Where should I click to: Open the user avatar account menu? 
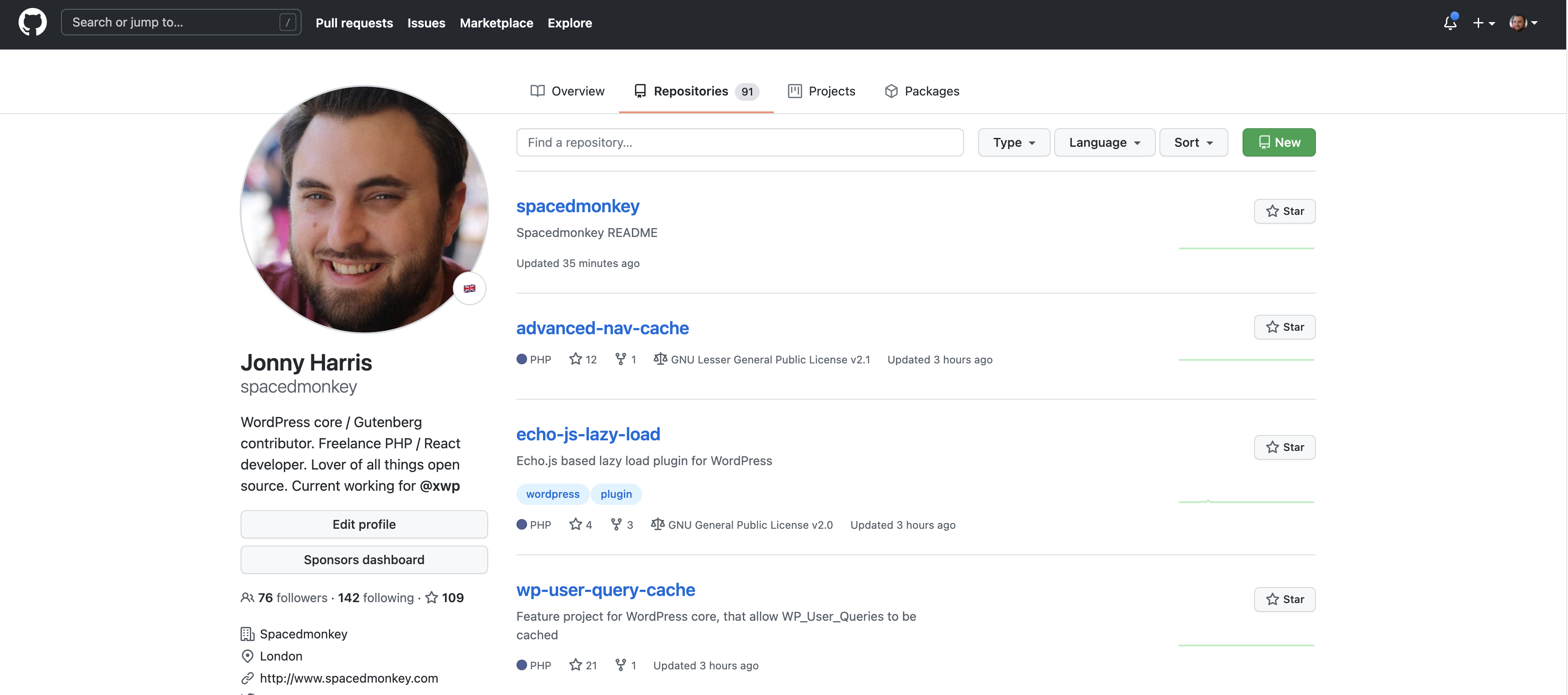[x=1523, y=23]
